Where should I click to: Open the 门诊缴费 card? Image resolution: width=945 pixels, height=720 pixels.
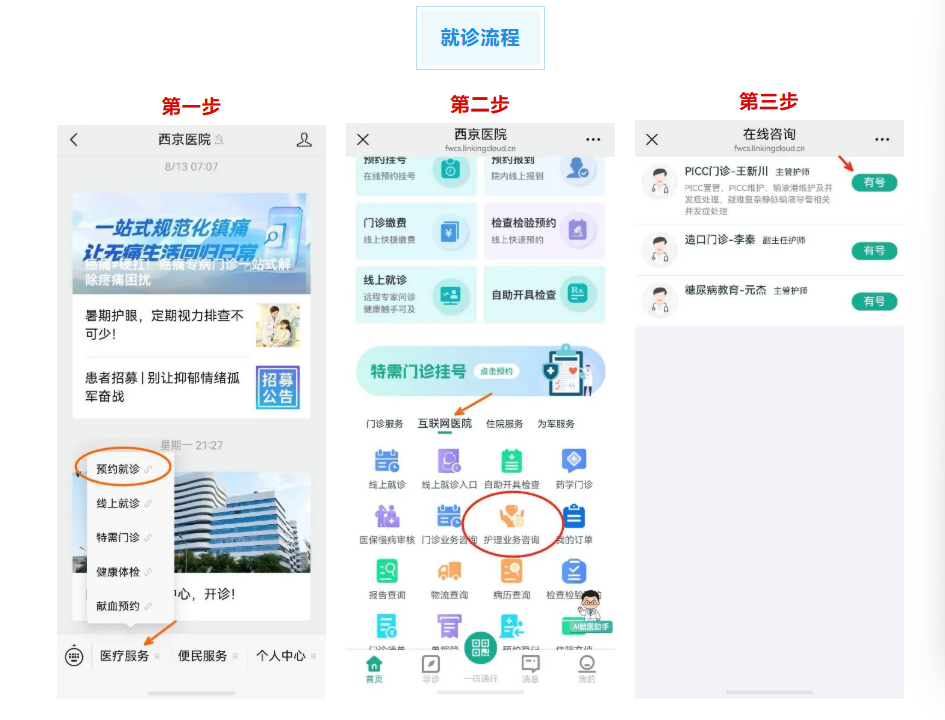(416, 231)
